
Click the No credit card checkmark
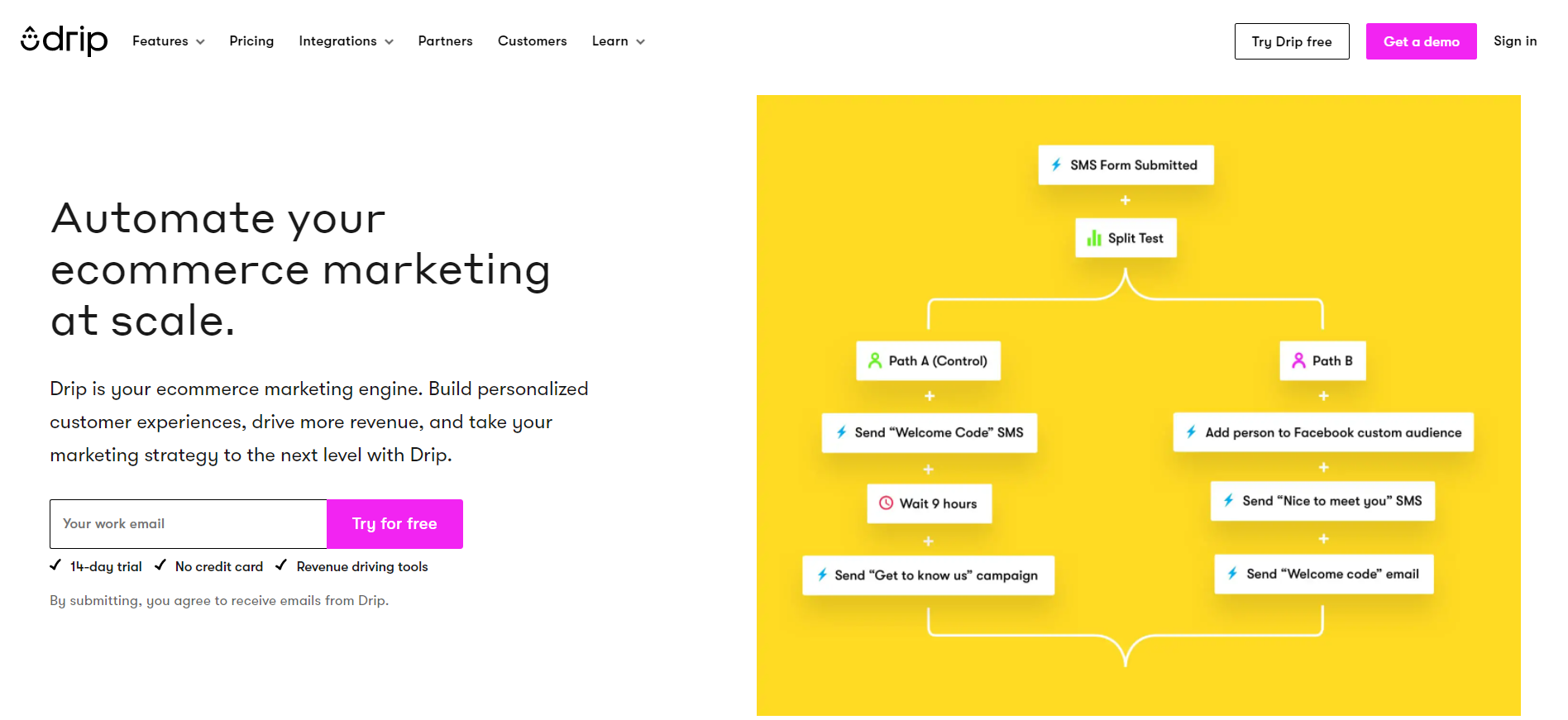point(160,565)
